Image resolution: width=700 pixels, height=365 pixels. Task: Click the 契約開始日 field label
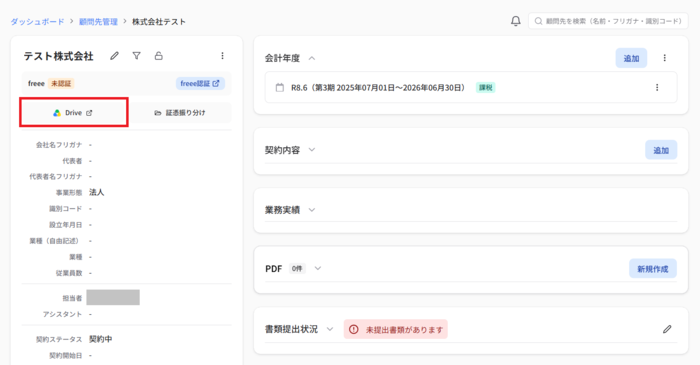[x=66, y=356]
